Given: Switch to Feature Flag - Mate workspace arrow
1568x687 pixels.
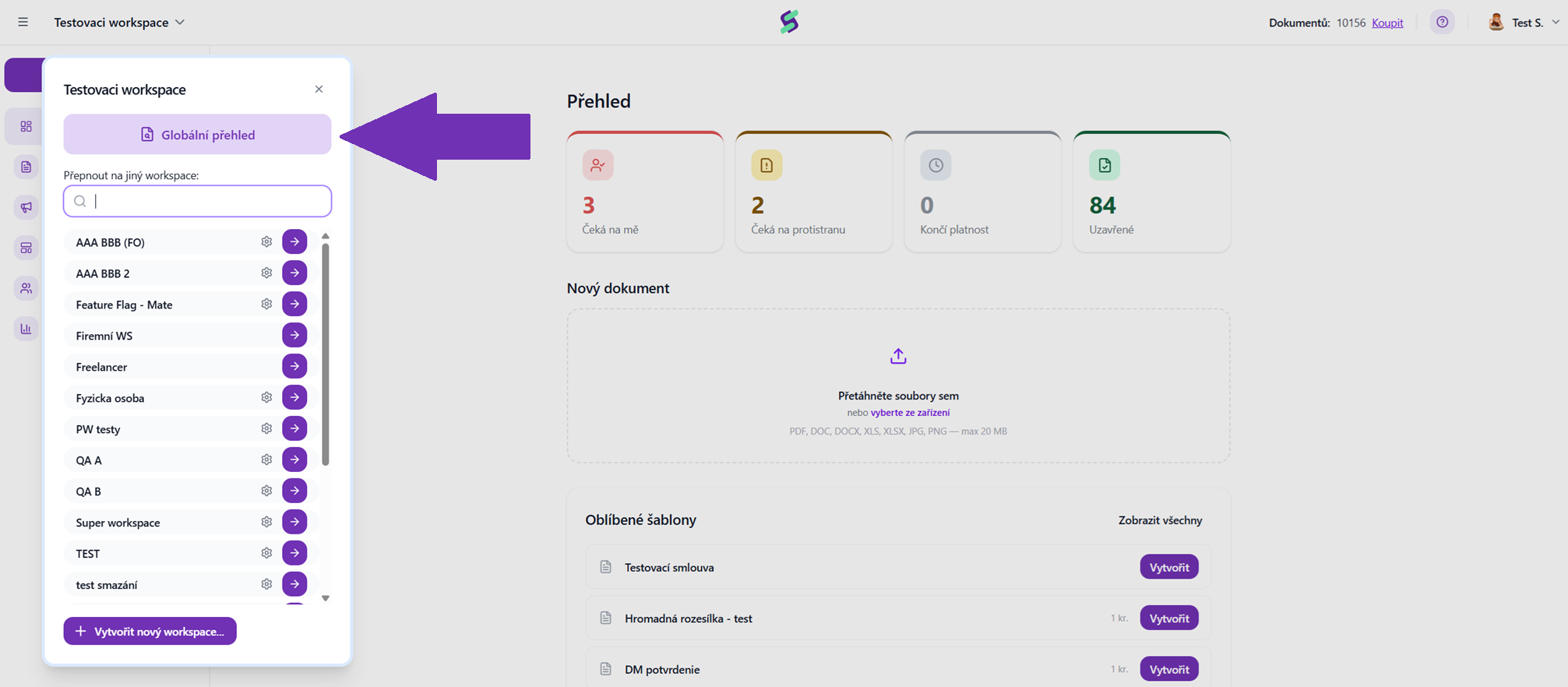Looking at the screenshot, I should coord(294,304).
